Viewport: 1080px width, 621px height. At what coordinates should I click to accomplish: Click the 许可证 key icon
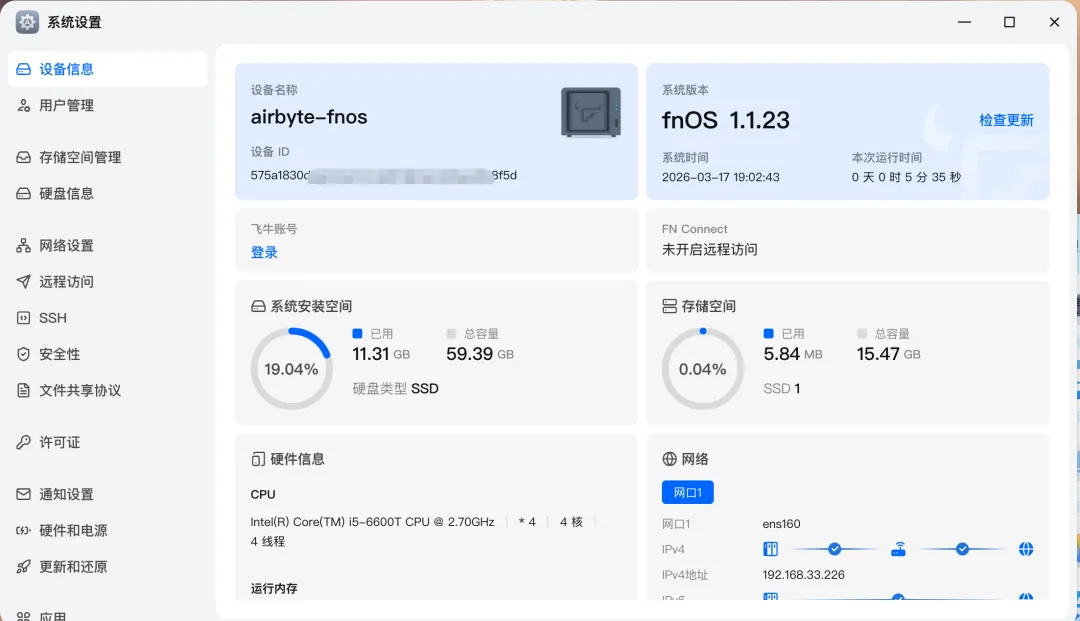[23, 442]
